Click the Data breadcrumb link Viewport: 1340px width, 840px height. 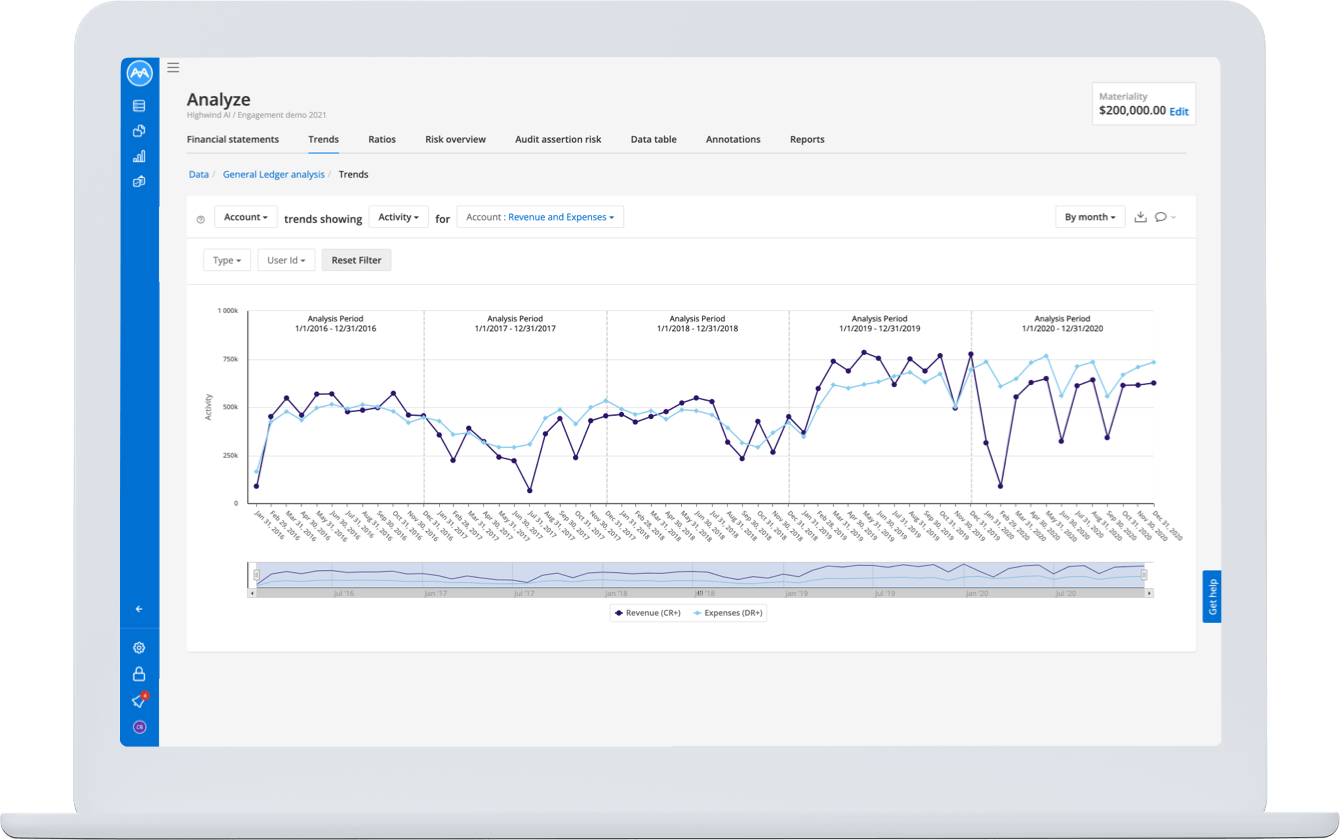(x=199, y=174)
